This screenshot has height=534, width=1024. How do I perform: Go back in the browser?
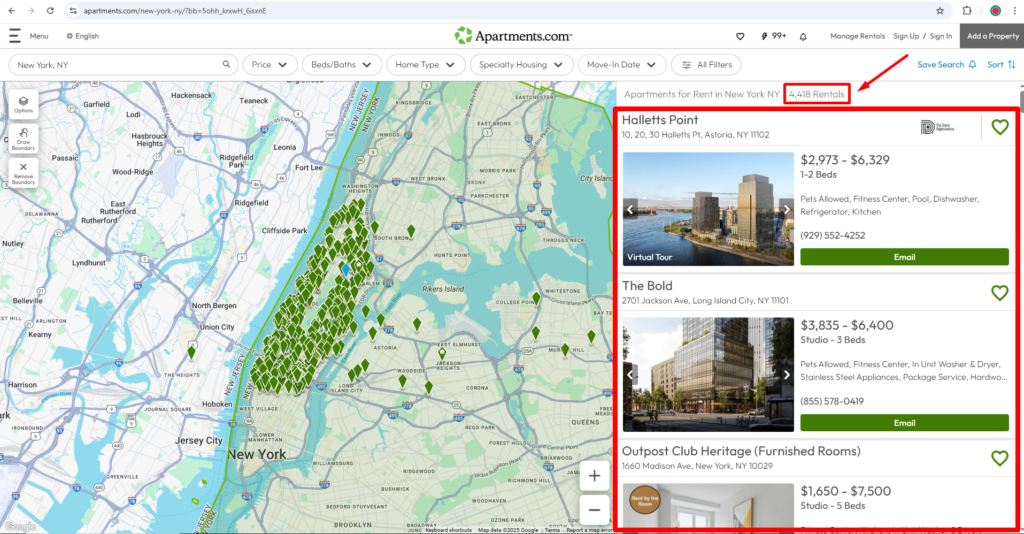pyautogui.click(x=12, y=10)
